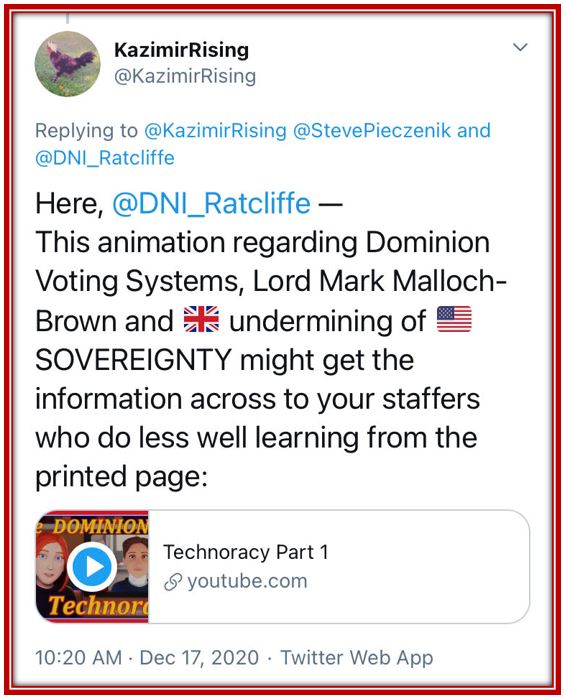Image resolution: width=566 pixels, height=700 pixels.
Task: Open the 10:20 AM timestamp
Action: pos(78,658)
